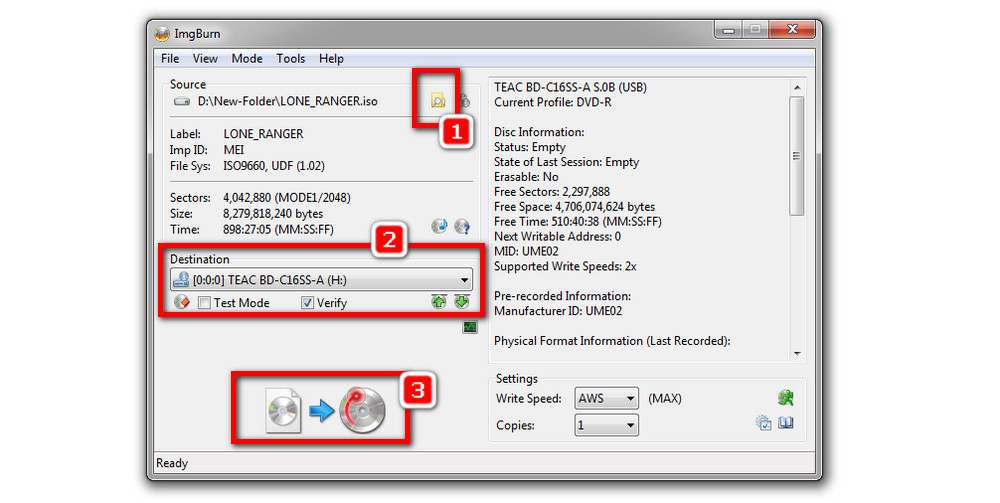The height and width of the screenshot is (503, 1000).
Task: Click the Ready status bar text
Action: coord(172,463)
